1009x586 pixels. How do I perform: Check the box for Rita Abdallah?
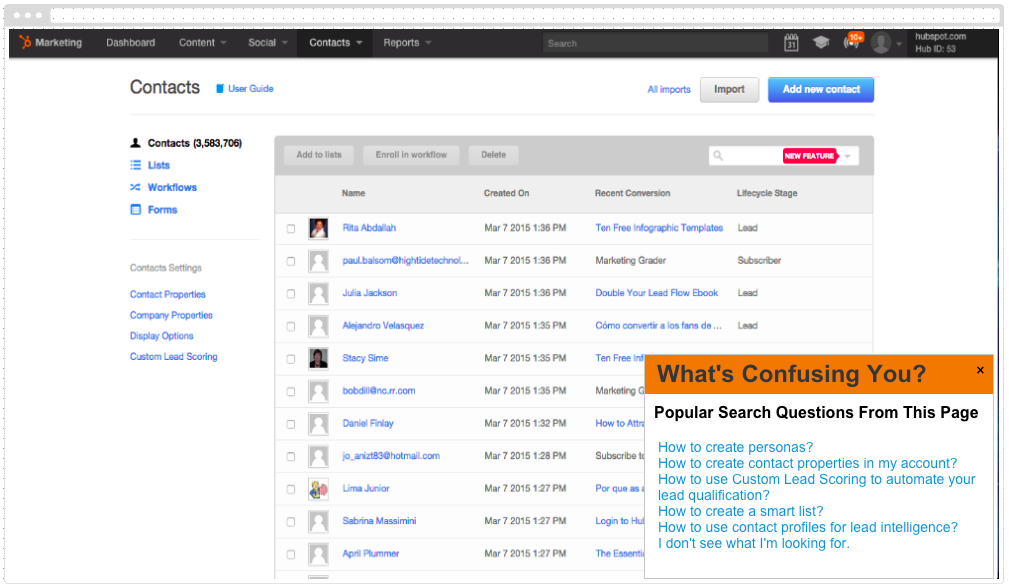tap(291, 228)
